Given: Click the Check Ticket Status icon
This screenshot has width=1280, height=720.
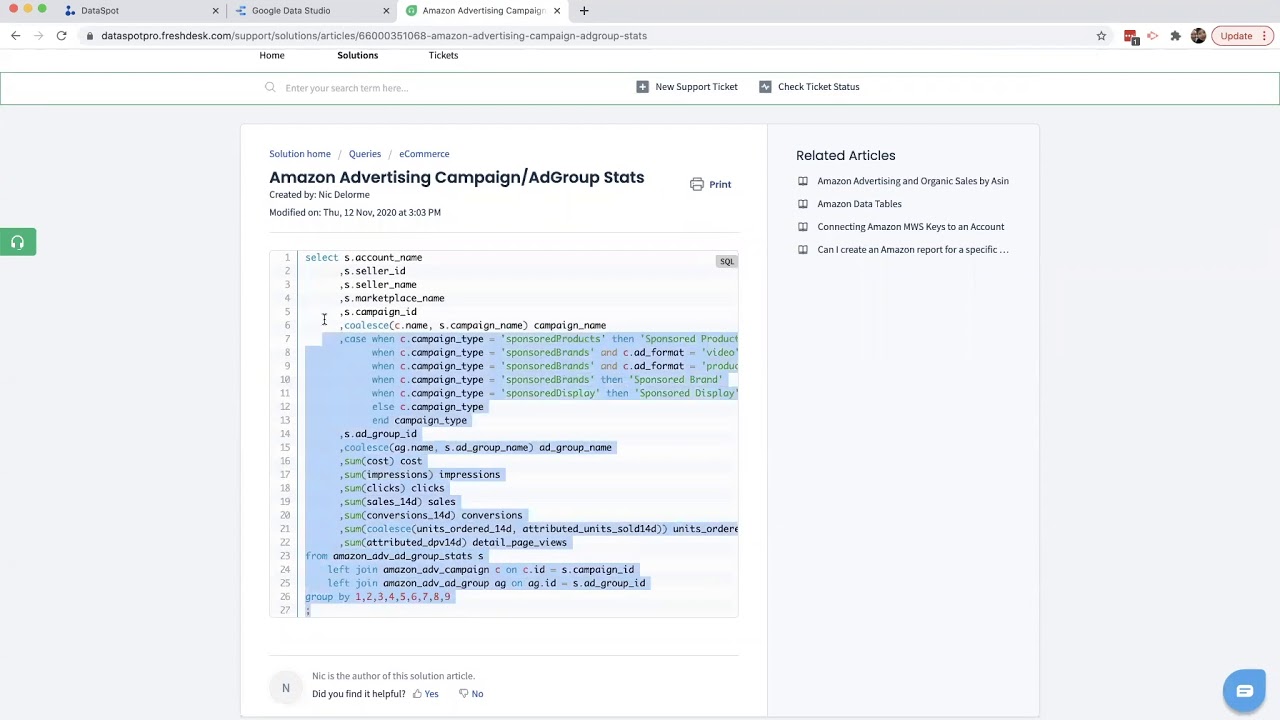Looking at the screenshot, I should coord(765,87).
